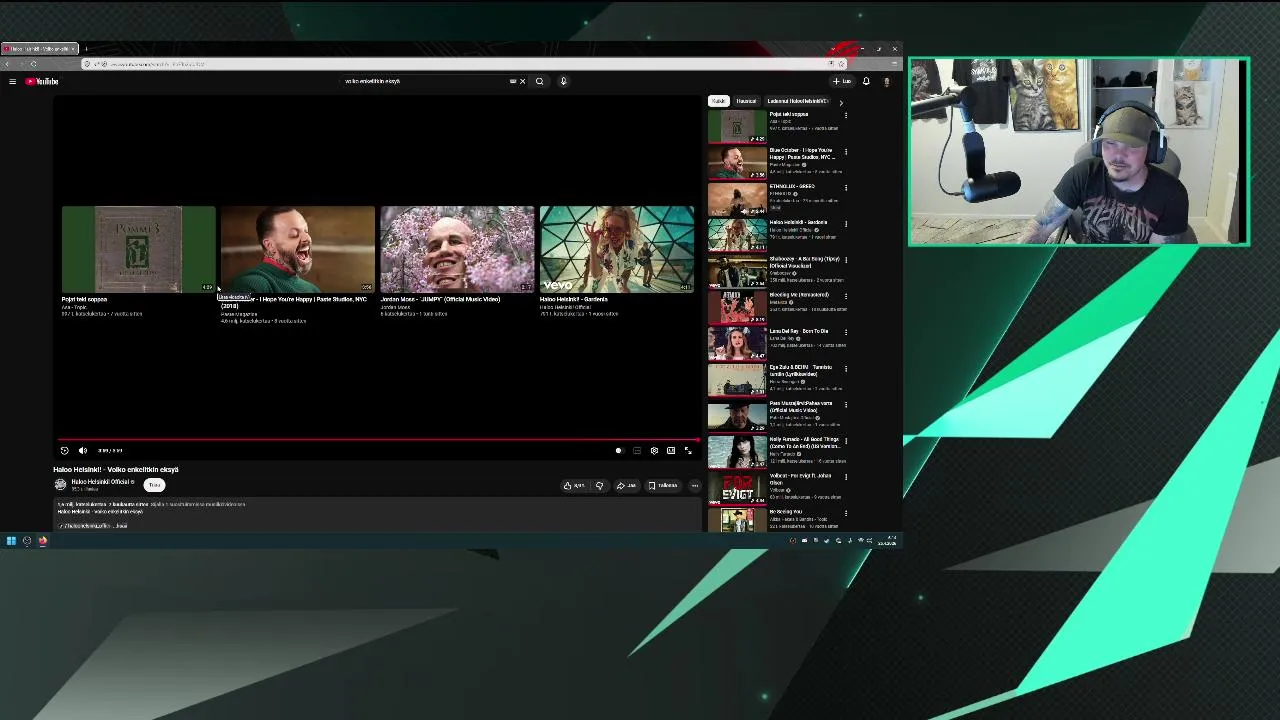Open the player settings gear
This screenshot has width=1280, height=720.
[654, 451]
